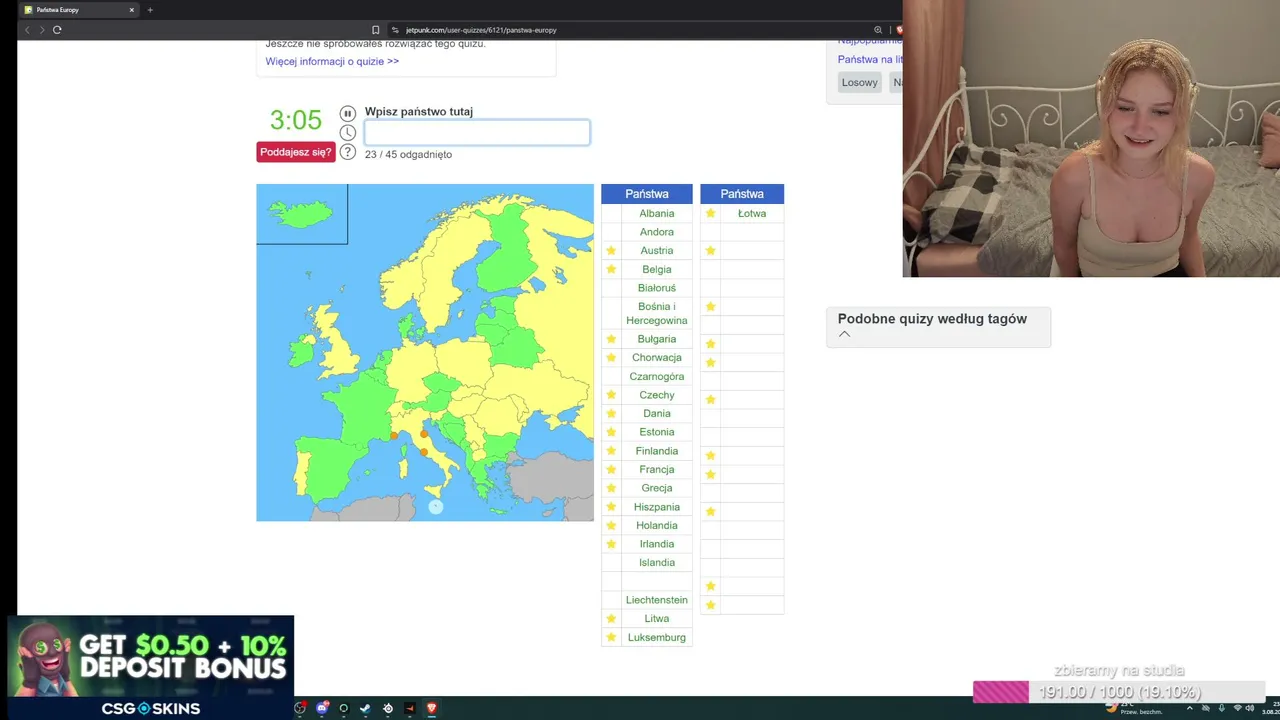Click the star beside Hiszpania
The height and width of the screenshot is (720, 1280).
[x=611, y=507]
